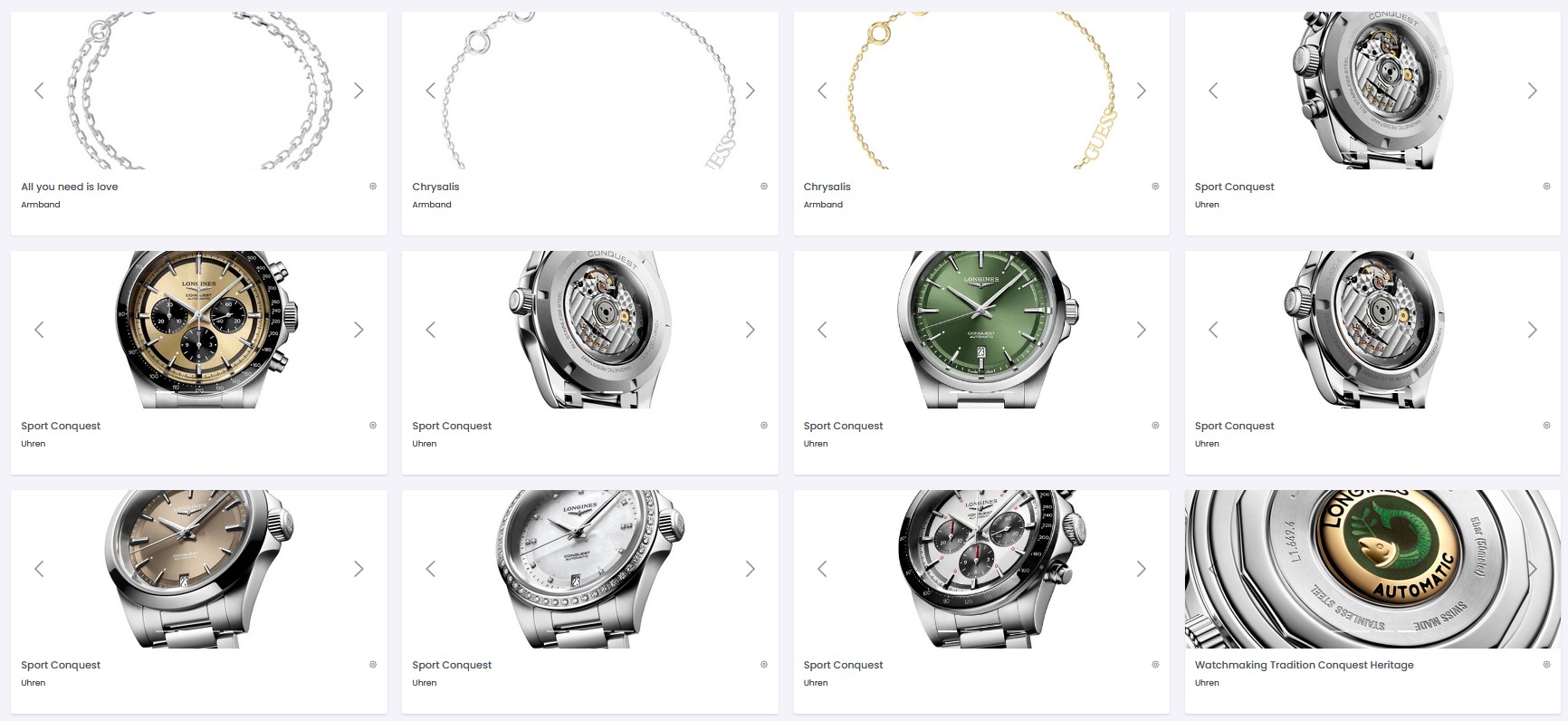Click the green Longines dial watch image
Viewport: 1568px width, 721px height.
[x=981, y=330]
